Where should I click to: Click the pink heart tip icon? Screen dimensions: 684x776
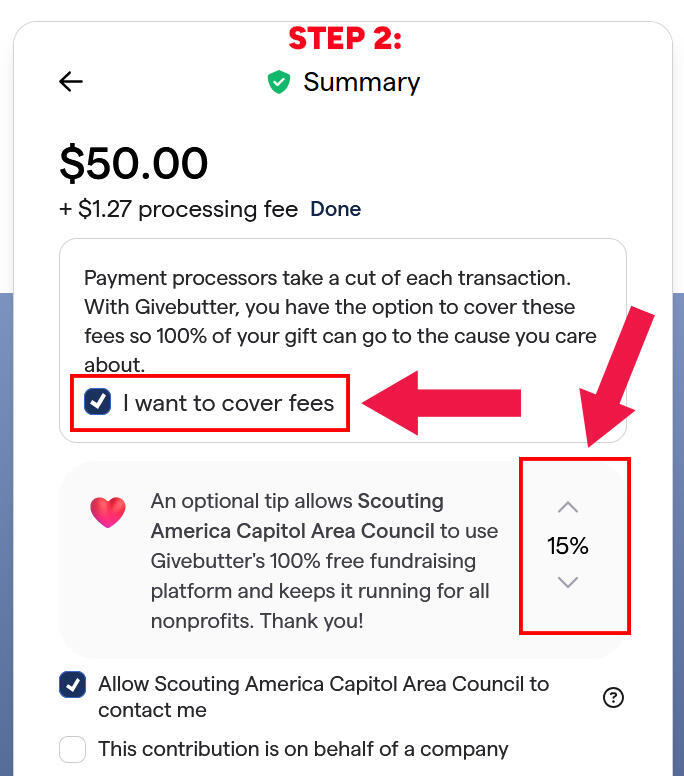click(108, 512)
